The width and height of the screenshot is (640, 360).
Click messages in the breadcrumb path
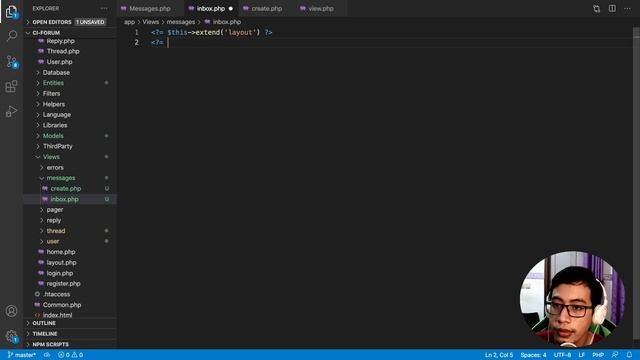coord(180,22)
